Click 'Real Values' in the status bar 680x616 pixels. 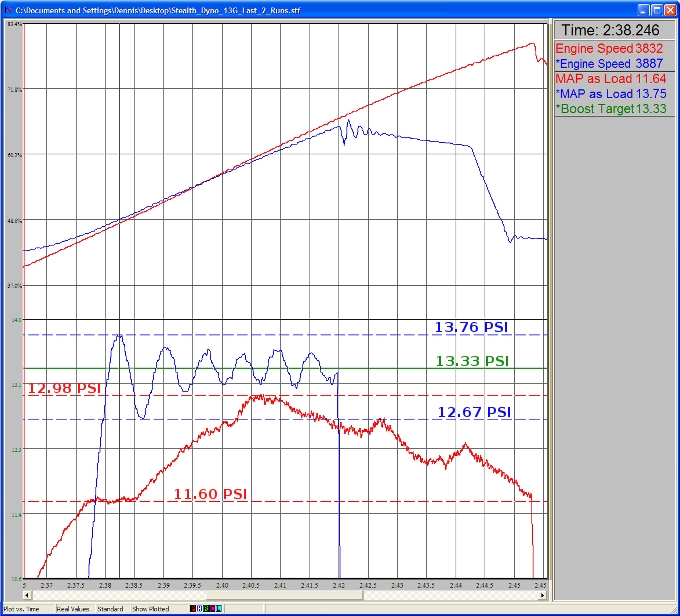(x=73, y=609)
